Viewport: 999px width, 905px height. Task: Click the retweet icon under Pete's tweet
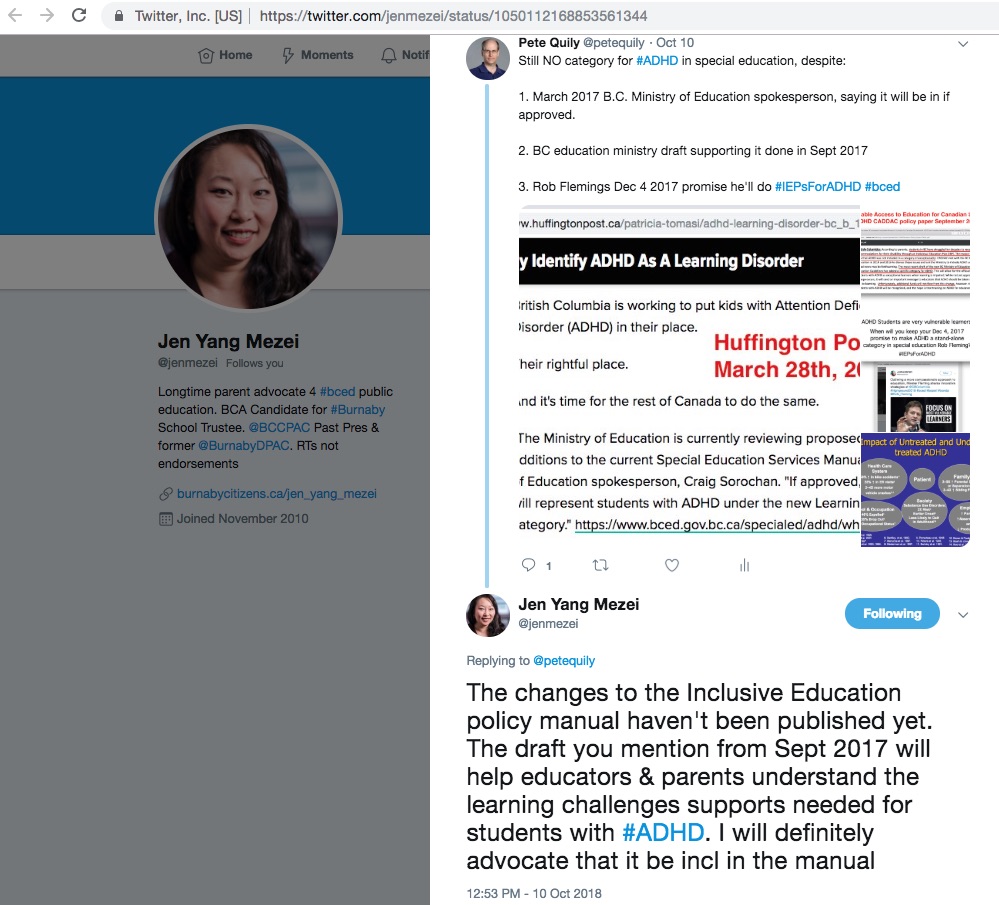coord(600,565)
